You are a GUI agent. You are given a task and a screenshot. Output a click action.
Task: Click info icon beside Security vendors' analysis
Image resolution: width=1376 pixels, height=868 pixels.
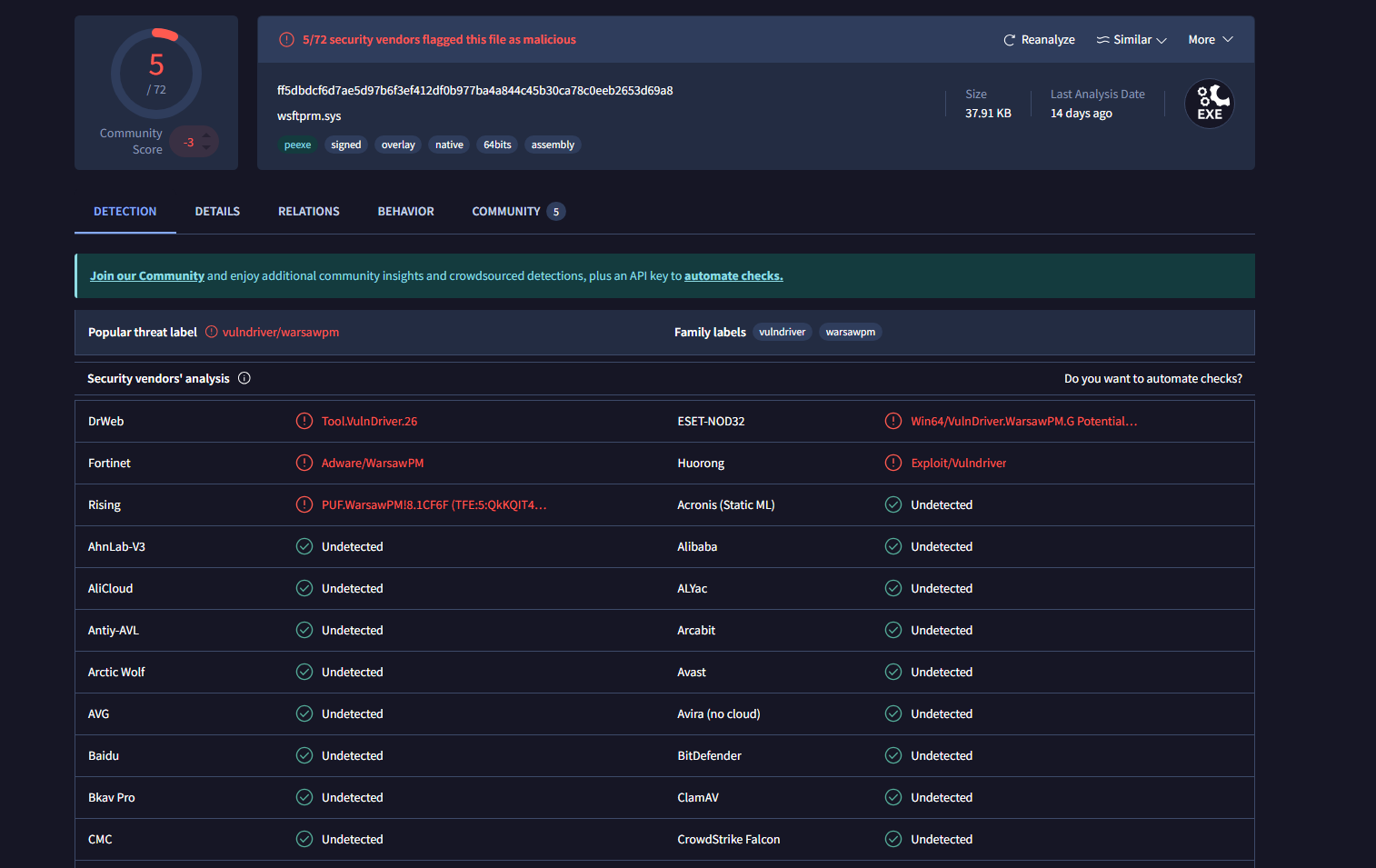[244, 379]
